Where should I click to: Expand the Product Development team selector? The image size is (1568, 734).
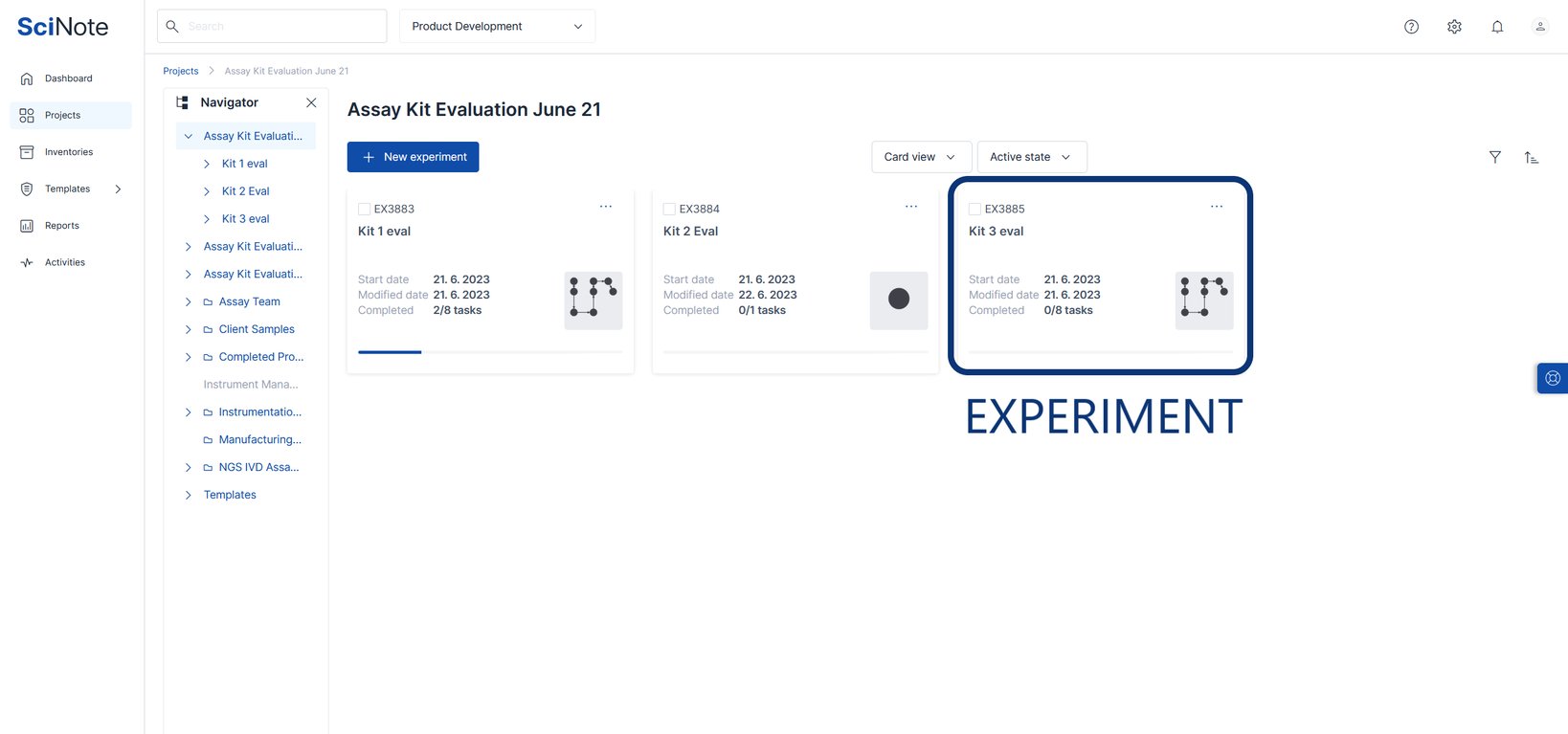[497, 26]
